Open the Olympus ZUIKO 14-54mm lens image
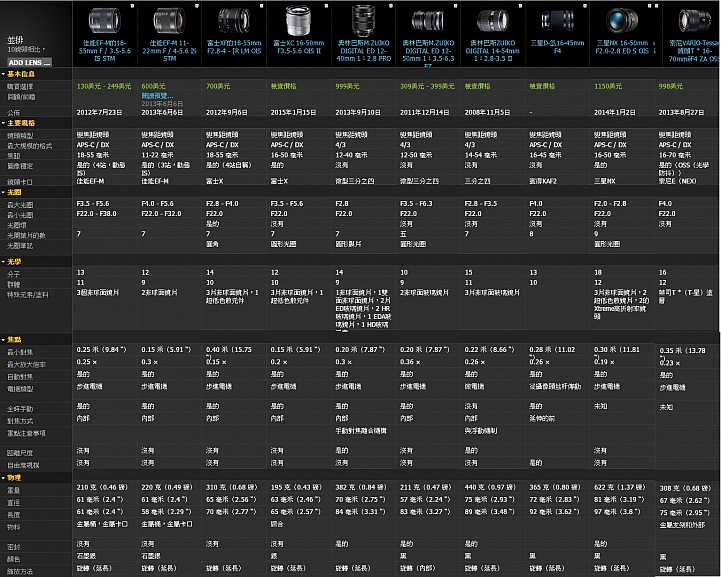The height and width of the screenshot is (577, 721). (492, 21)
